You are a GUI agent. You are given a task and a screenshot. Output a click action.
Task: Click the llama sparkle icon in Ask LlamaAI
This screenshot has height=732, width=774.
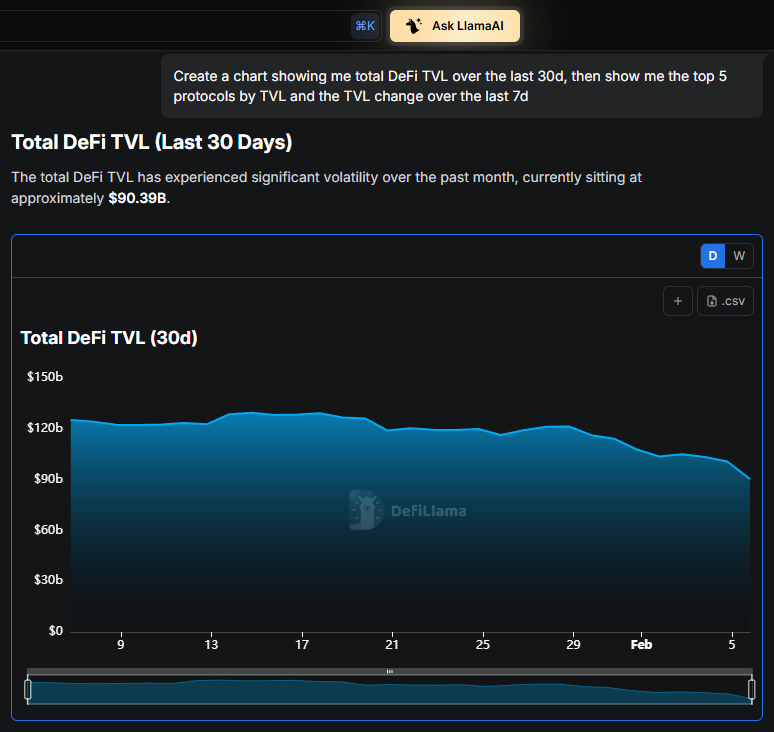(x=414, y=26)
